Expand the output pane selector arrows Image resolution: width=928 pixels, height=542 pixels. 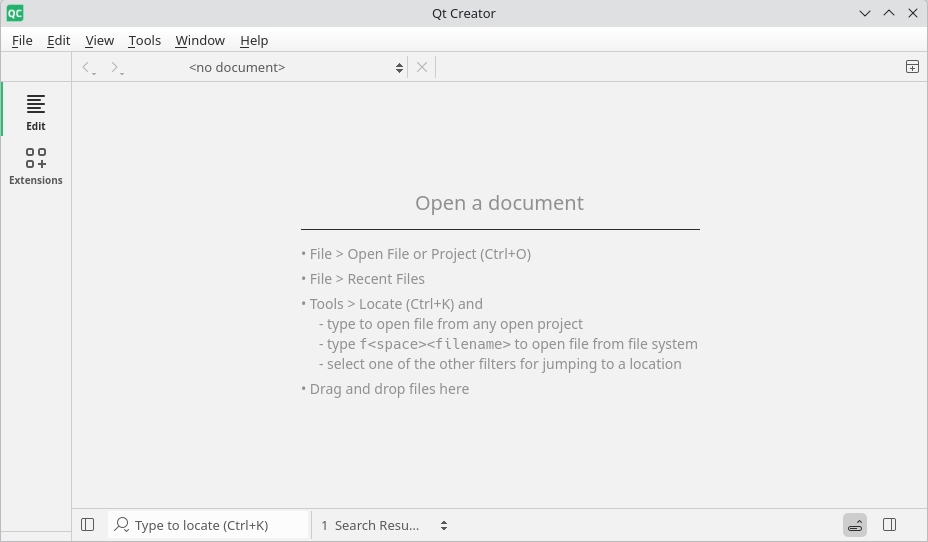click(x=444, y=525)
